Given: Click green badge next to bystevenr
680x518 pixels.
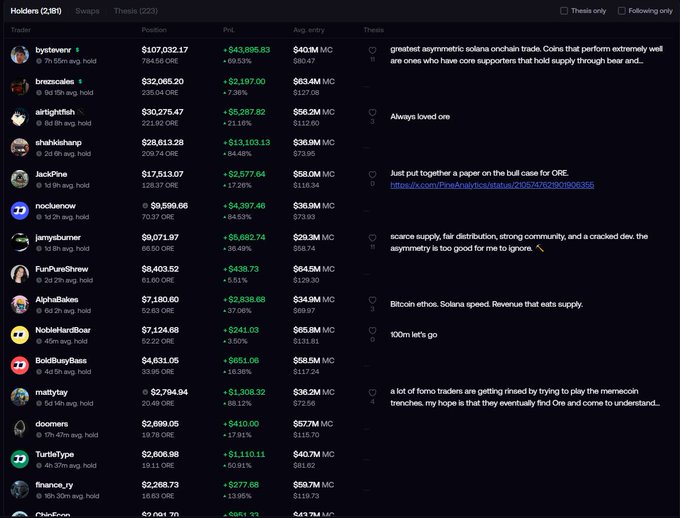Looking at the screenshot, I should point(77,50).
